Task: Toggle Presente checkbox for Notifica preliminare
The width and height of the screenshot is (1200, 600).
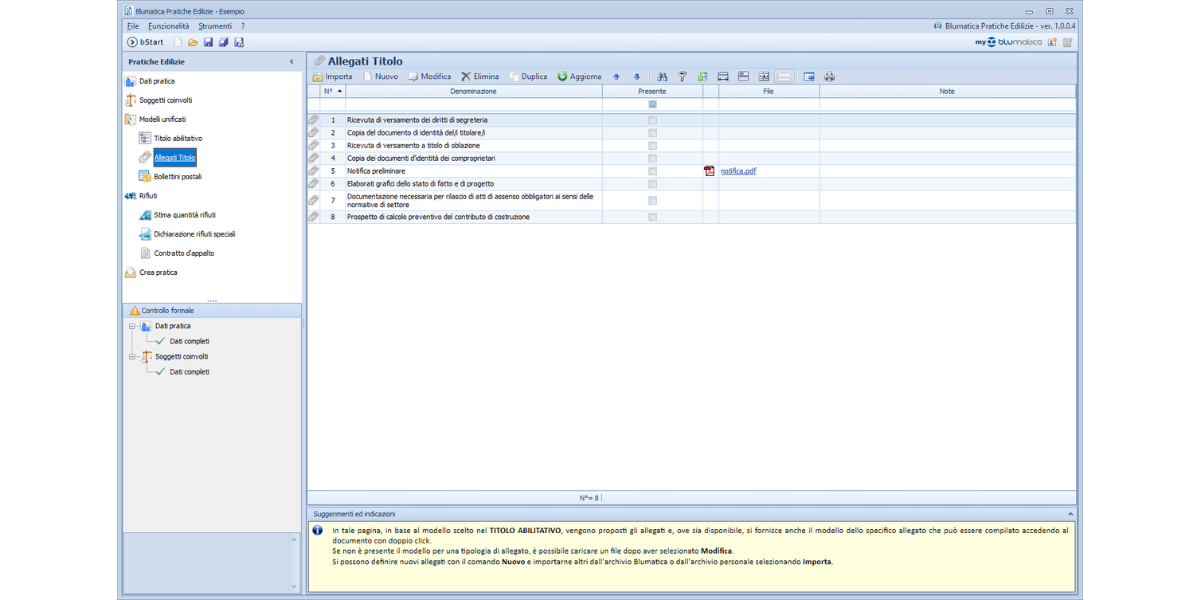Action: tap(652, 171)
